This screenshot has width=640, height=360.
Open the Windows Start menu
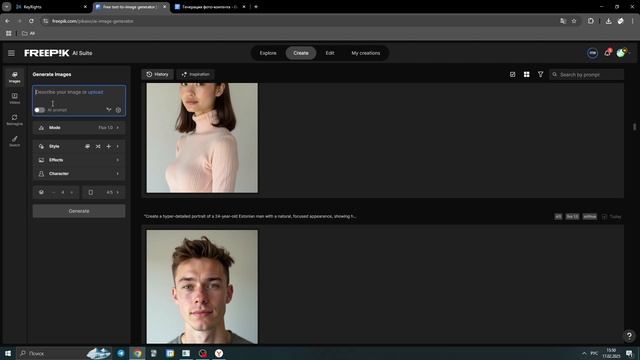coord(8,353)
